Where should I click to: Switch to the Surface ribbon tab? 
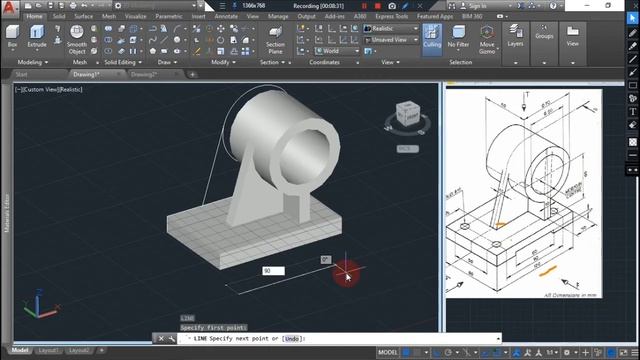click(83, 16)
